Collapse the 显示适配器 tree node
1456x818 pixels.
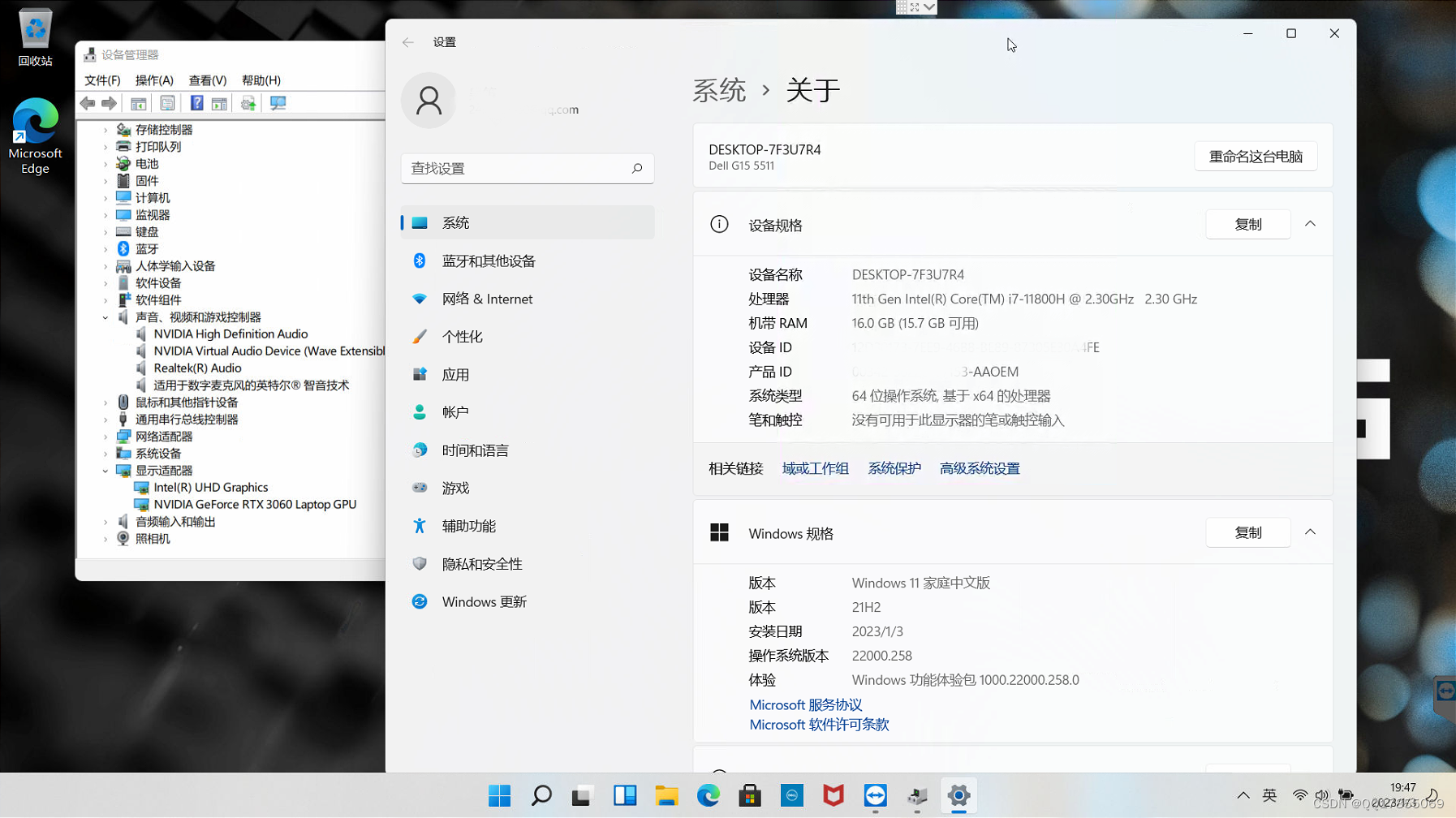pos(106,471)
